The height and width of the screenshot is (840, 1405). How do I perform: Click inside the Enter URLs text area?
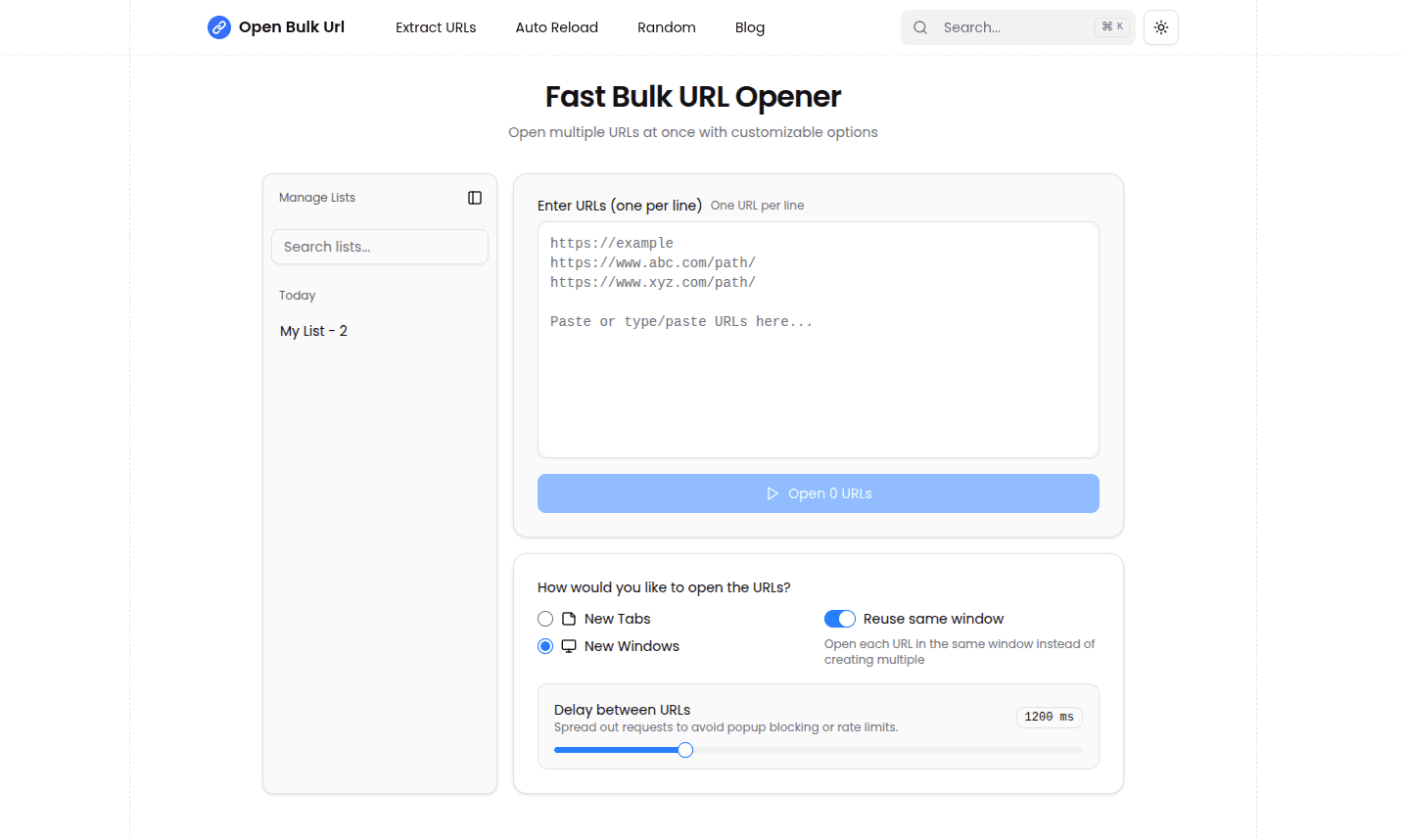818,340
